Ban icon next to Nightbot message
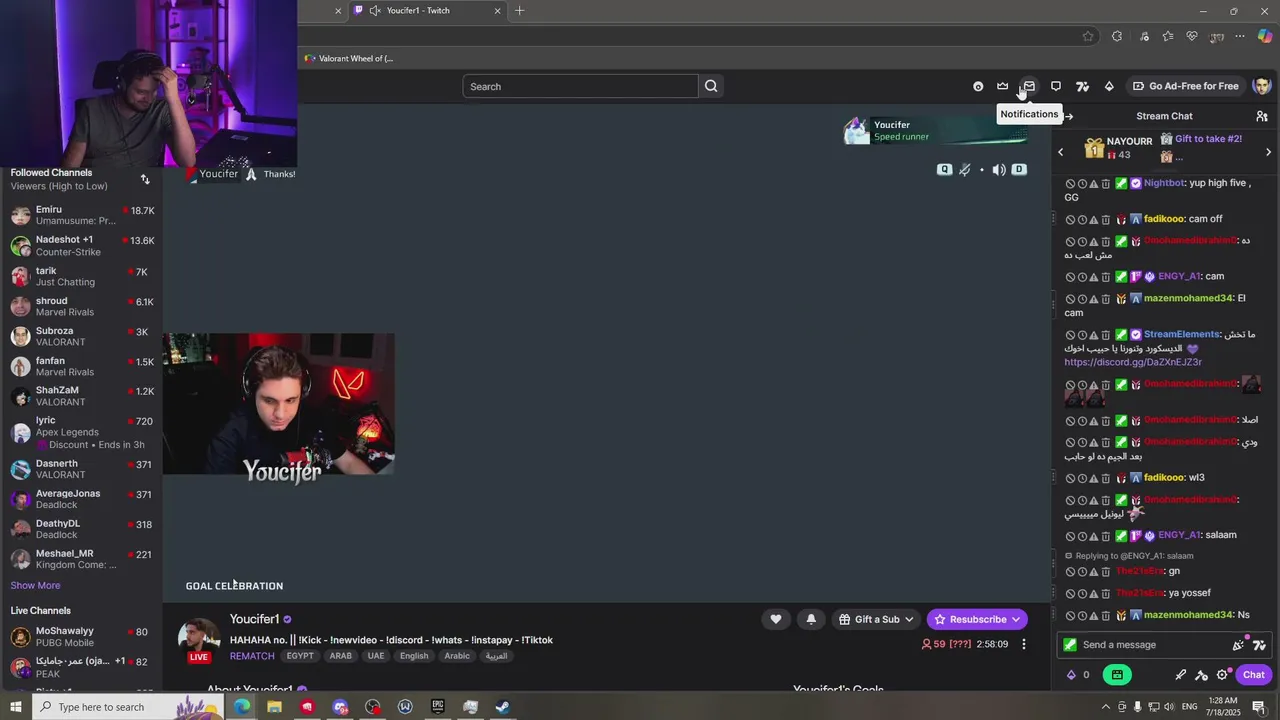This screenshot has width=1280, height=720. (1070, 184)
